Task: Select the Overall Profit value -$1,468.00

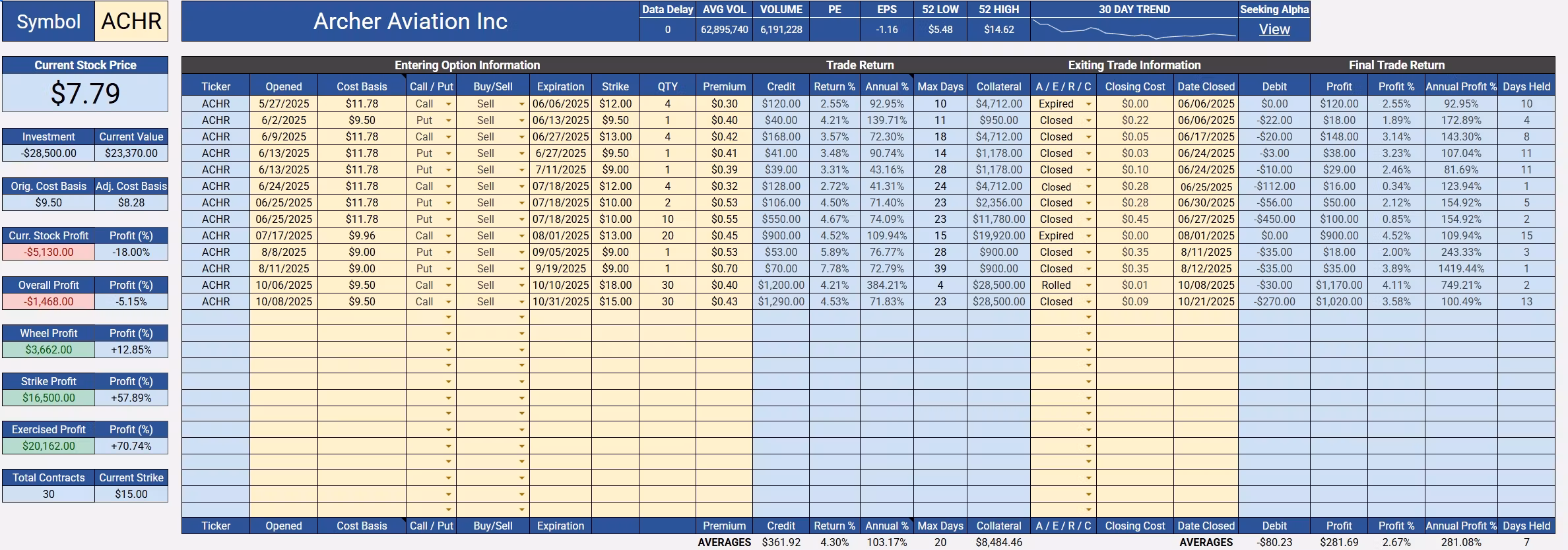Action: coord(49,301)
